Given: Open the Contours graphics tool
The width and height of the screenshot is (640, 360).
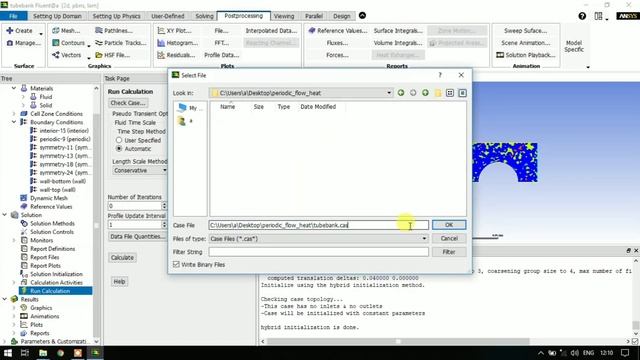Looking at the screenshot, I should coord(68,43).
